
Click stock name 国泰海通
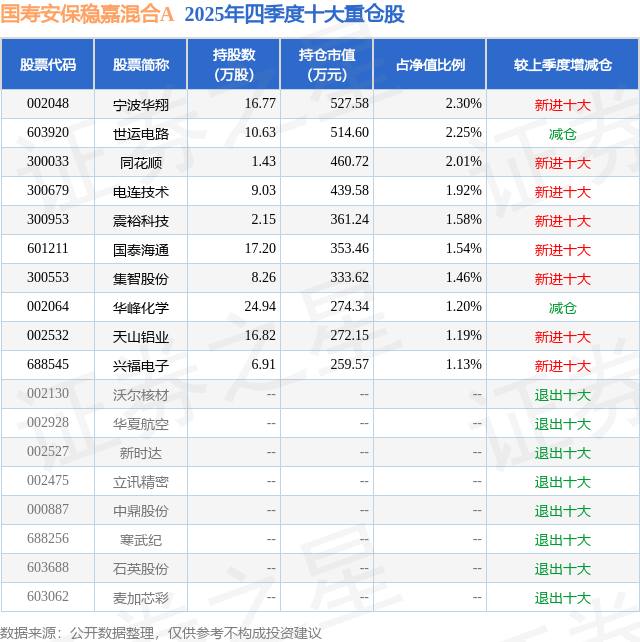[140, 250]
